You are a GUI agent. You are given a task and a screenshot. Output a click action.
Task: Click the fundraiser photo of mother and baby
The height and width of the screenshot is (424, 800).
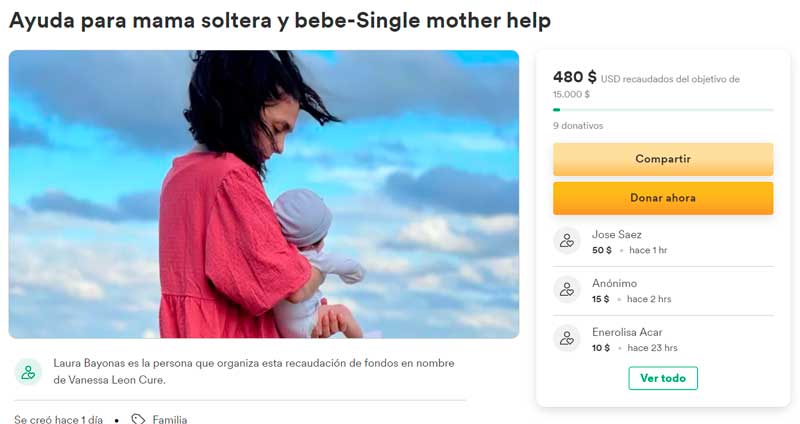click(x=264, y=194)
